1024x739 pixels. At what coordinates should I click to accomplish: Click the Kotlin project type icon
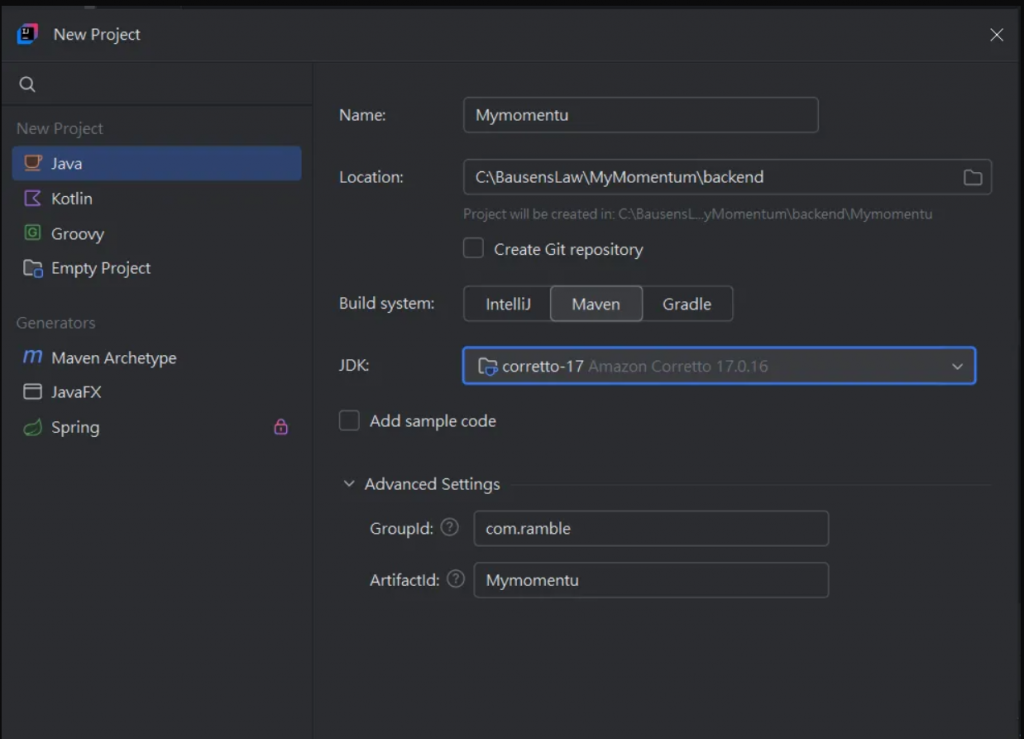33,199
